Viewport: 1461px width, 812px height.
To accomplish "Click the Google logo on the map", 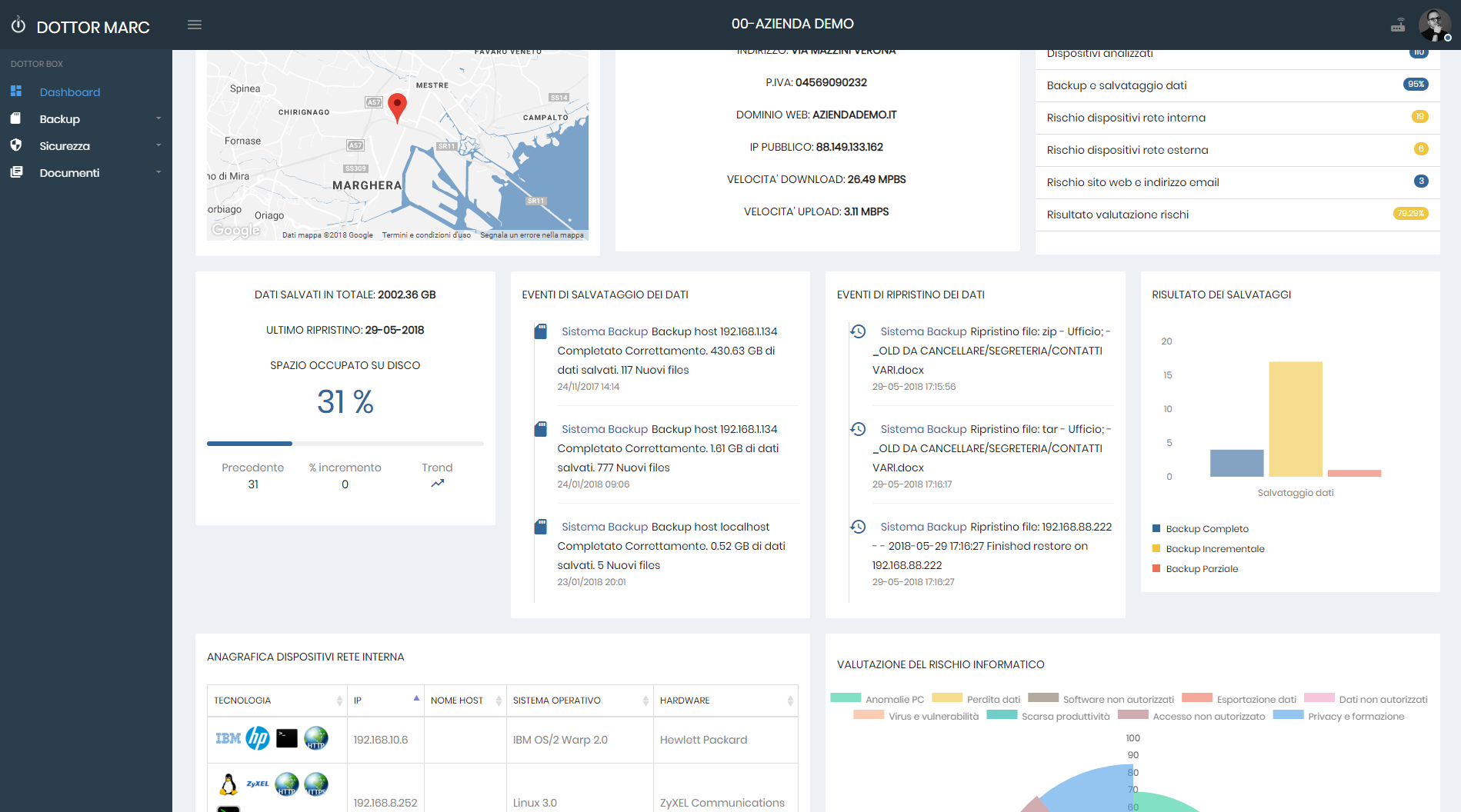I will coord(235,230).
